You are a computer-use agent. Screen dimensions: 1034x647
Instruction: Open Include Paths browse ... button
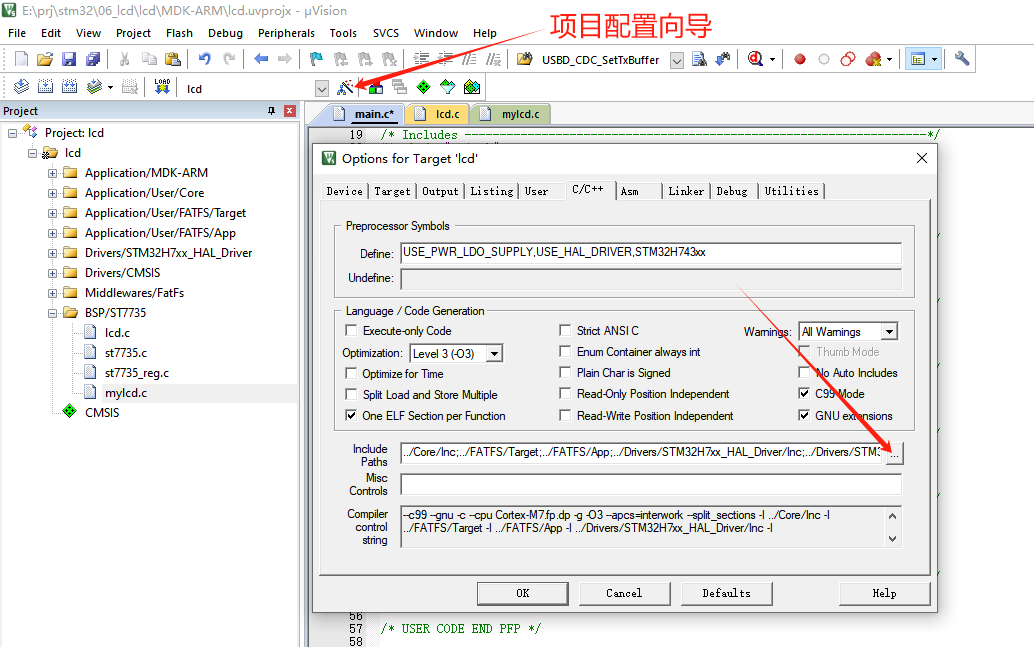[894, 454]
